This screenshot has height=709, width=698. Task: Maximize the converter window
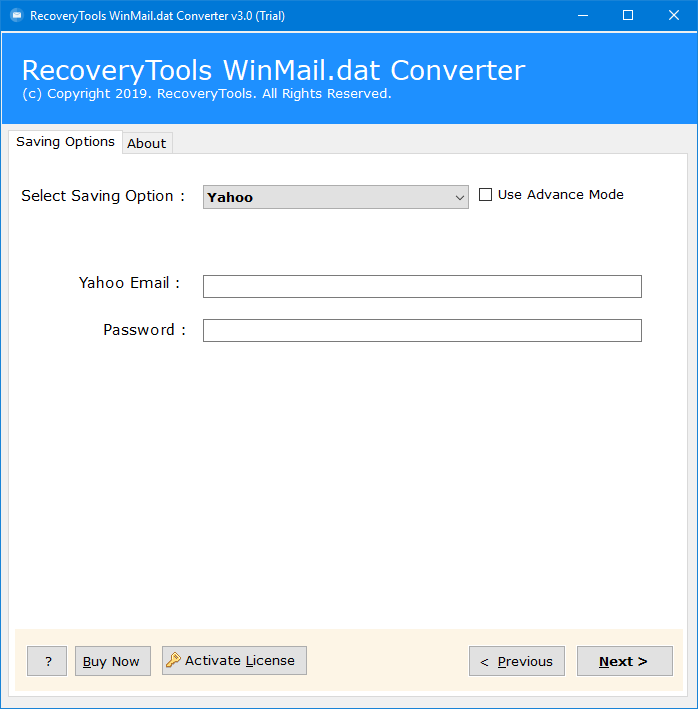pos(628,15)
